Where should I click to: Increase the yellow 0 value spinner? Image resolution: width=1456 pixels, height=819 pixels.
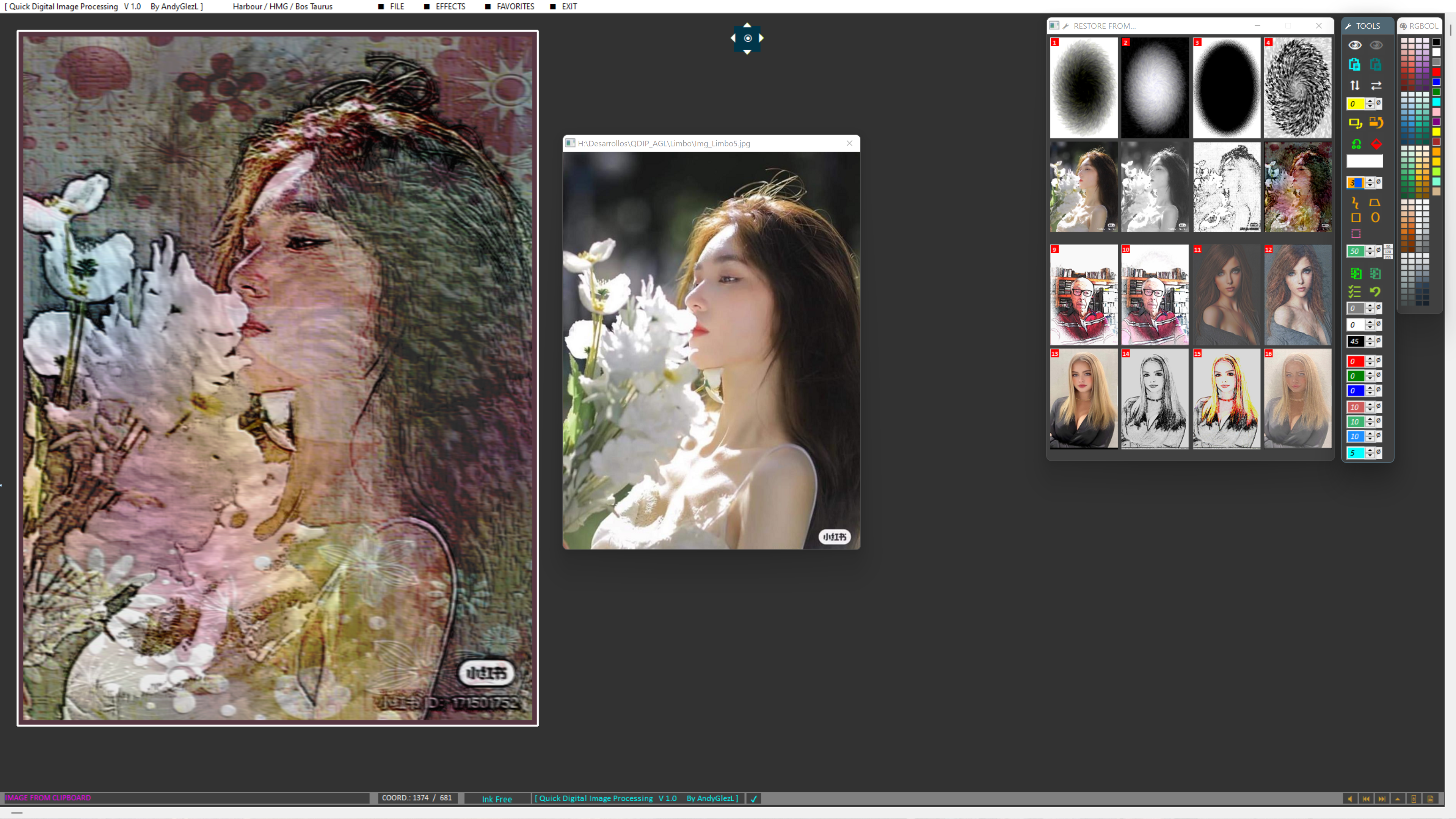click(x=1370, y=101)
